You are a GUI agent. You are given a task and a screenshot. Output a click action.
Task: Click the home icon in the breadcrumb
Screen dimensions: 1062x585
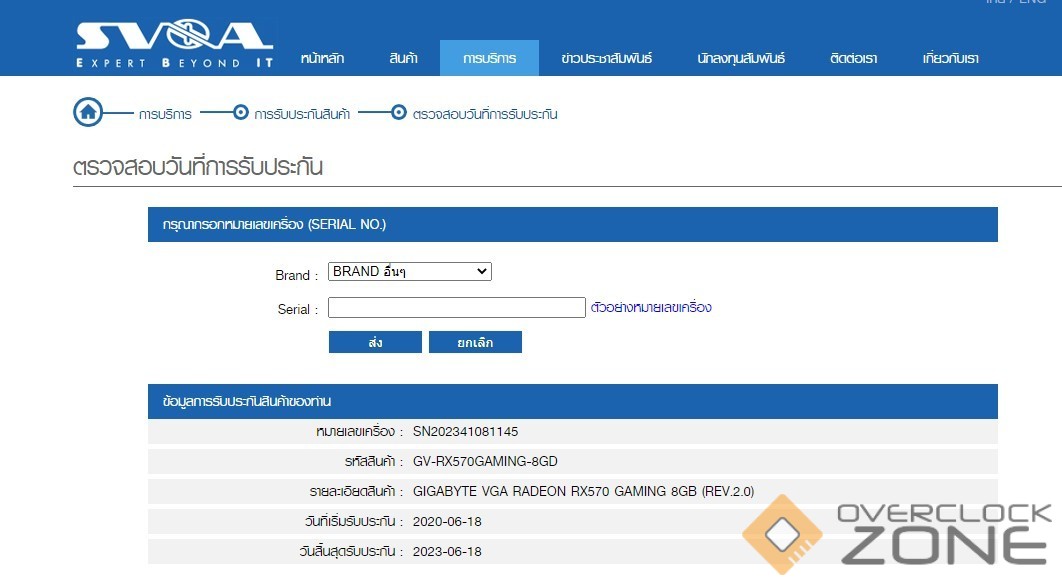[x=88, y=113]
